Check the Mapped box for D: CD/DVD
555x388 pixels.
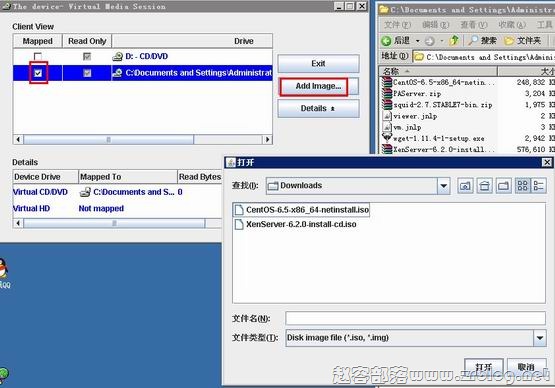click(38, 56)
